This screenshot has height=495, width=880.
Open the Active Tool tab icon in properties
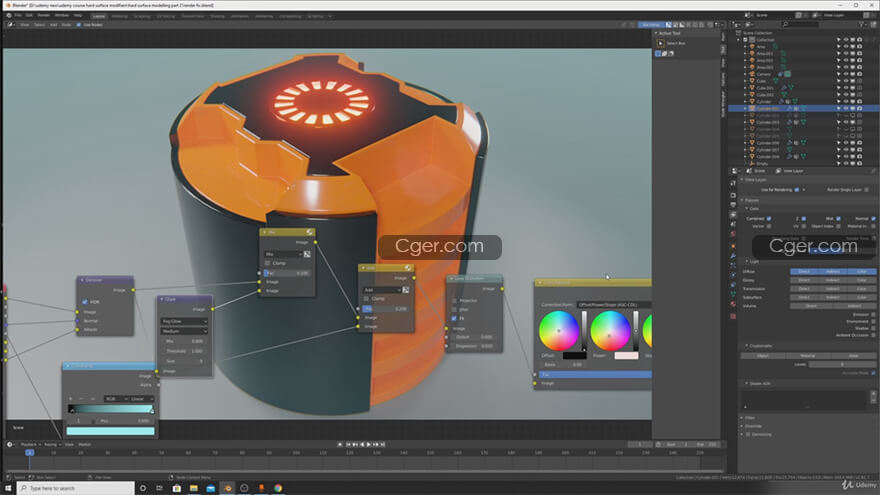click(733, 183)
